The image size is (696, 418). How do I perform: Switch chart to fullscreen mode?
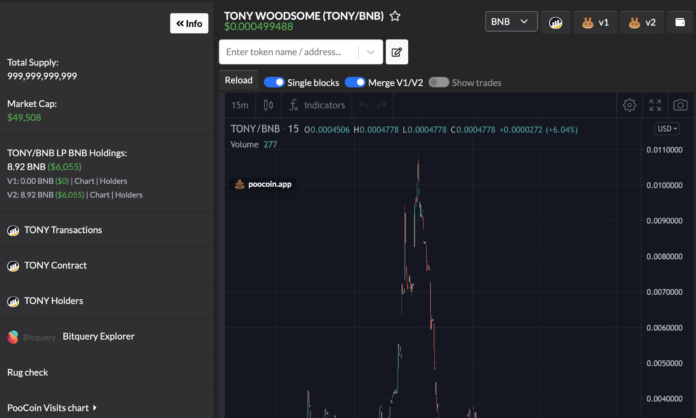click(x=655, y=105)
